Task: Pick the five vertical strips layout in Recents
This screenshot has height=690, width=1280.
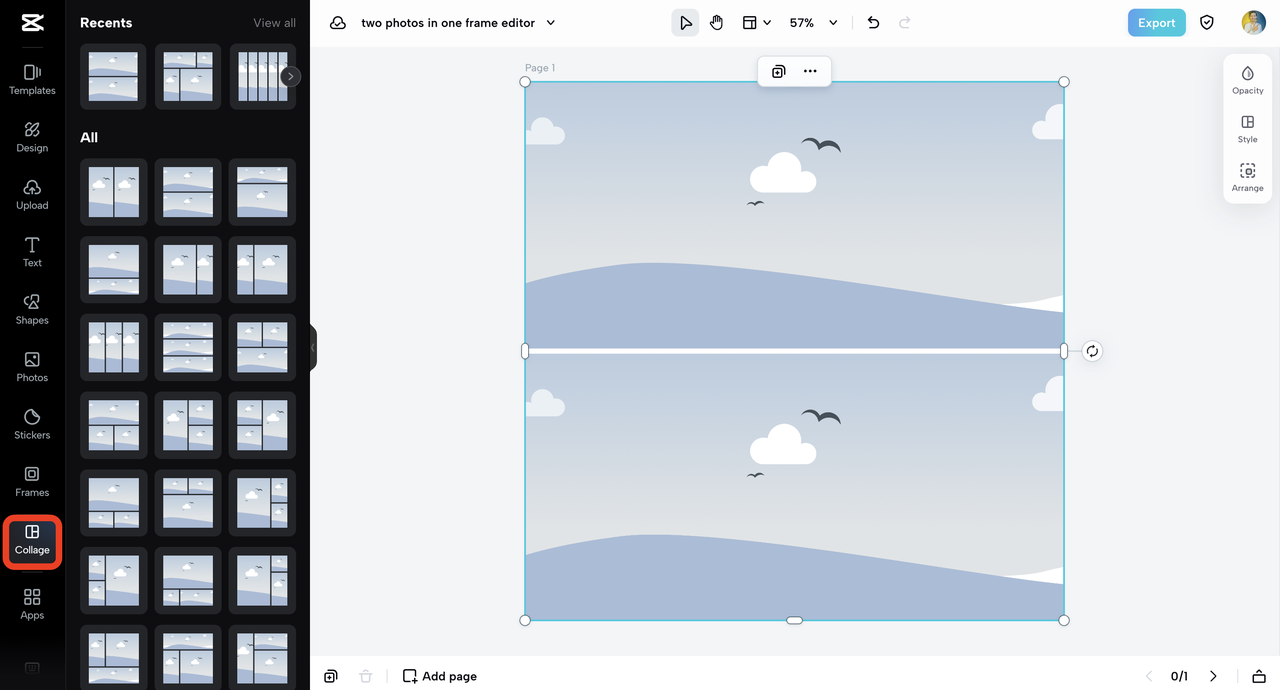Action: tap(262, 76)
